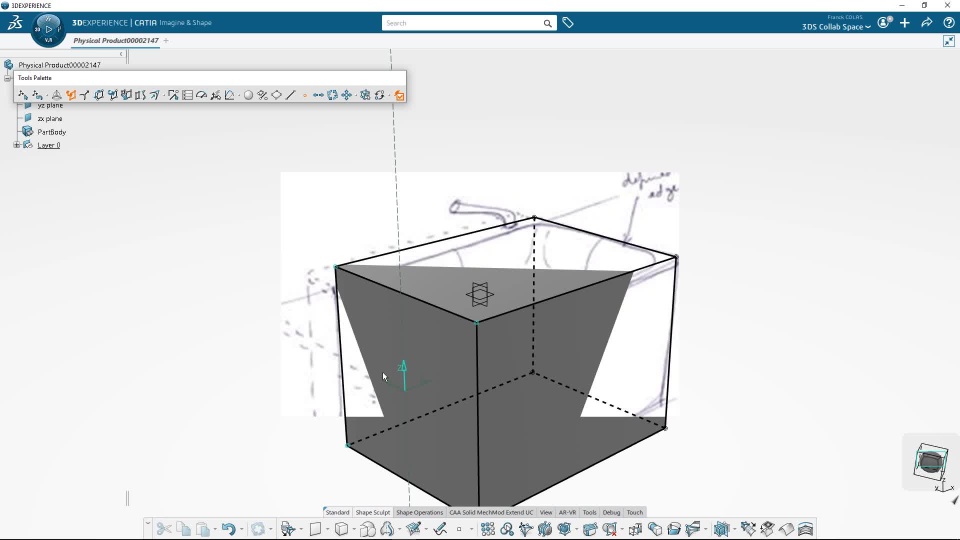Click the face with red X icon
The width and height of the screenshot is (960, 540).
610,528
